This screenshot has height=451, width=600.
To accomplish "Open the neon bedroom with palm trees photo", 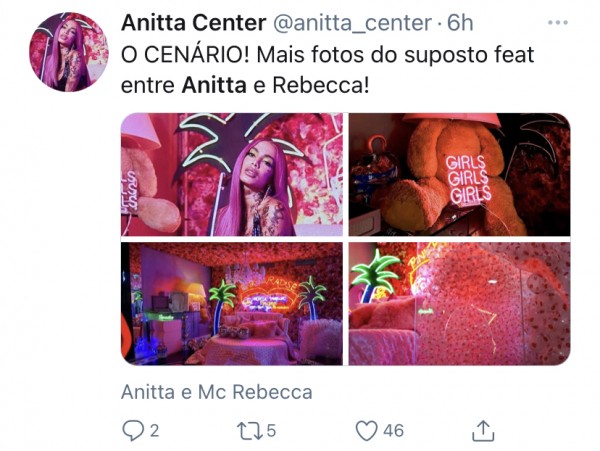I will tap(232, 304).
